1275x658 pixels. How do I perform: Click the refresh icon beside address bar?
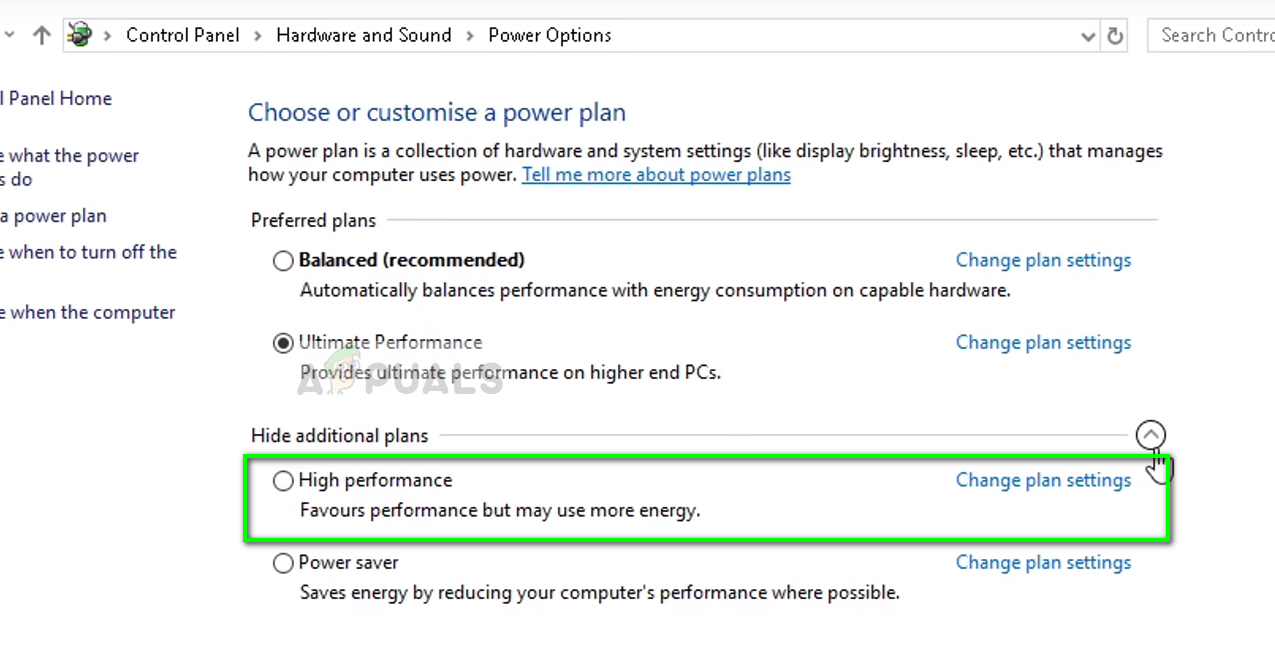tap(1115, 36)
